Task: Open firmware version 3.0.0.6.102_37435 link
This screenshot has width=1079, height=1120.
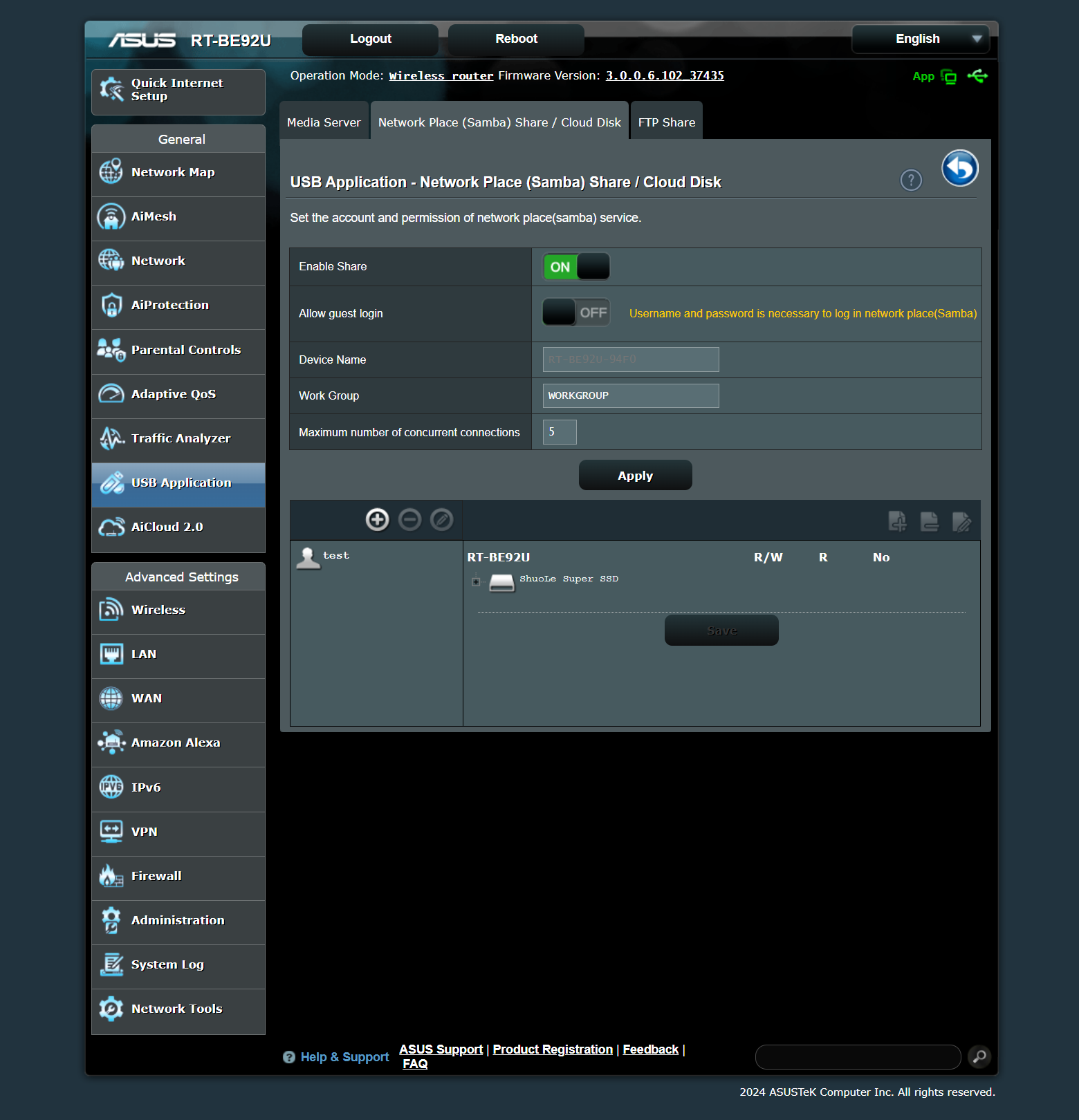Action: tap(665, 75)
